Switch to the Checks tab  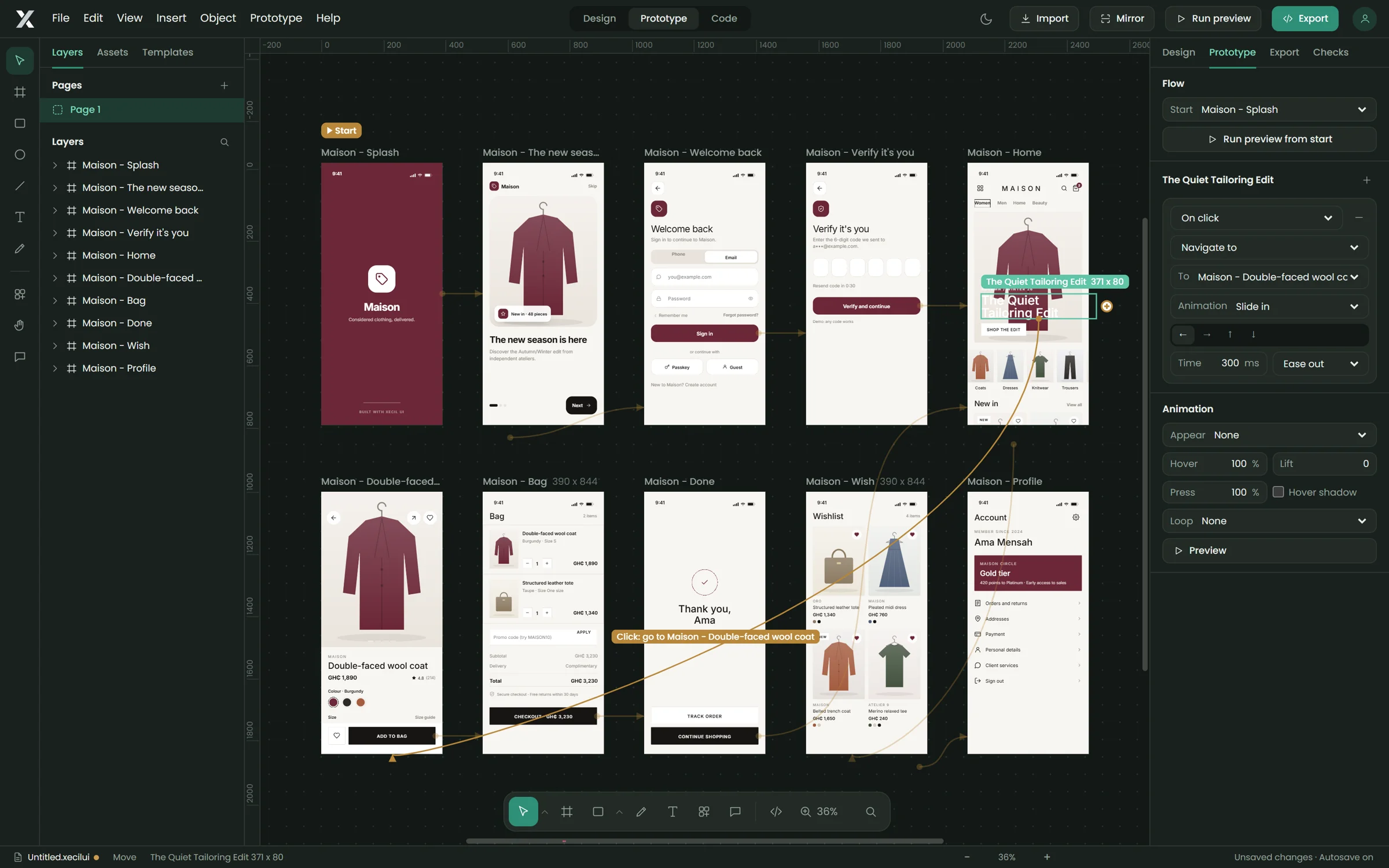1330,52
